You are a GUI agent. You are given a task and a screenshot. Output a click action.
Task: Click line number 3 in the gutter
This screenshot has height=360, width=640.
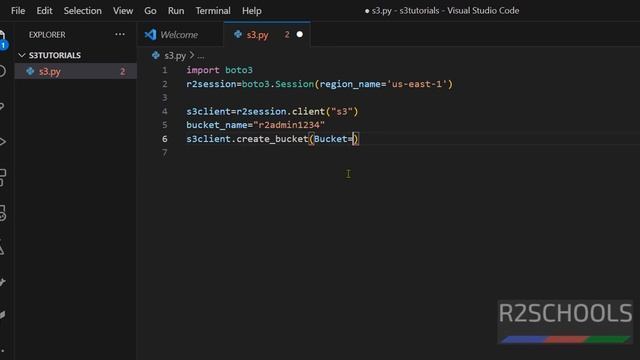(x=164, y=98)
